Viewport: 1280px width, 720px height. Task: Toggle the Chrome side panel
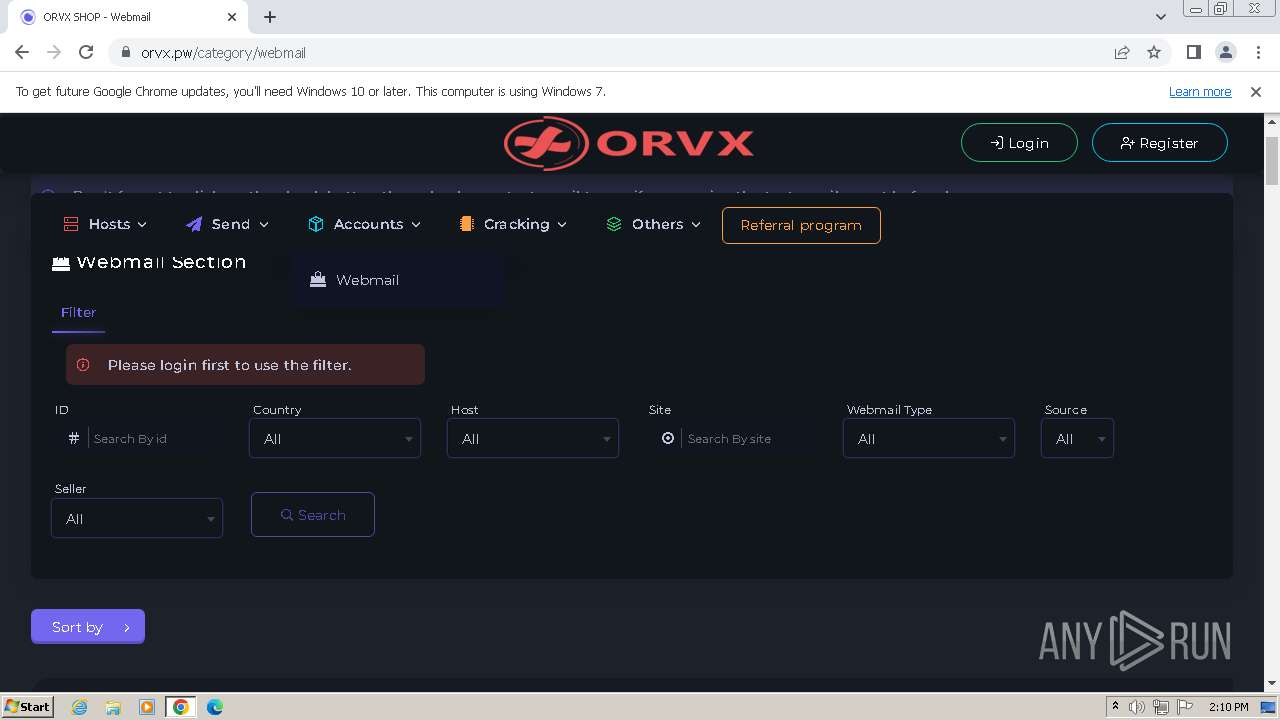1193,52
